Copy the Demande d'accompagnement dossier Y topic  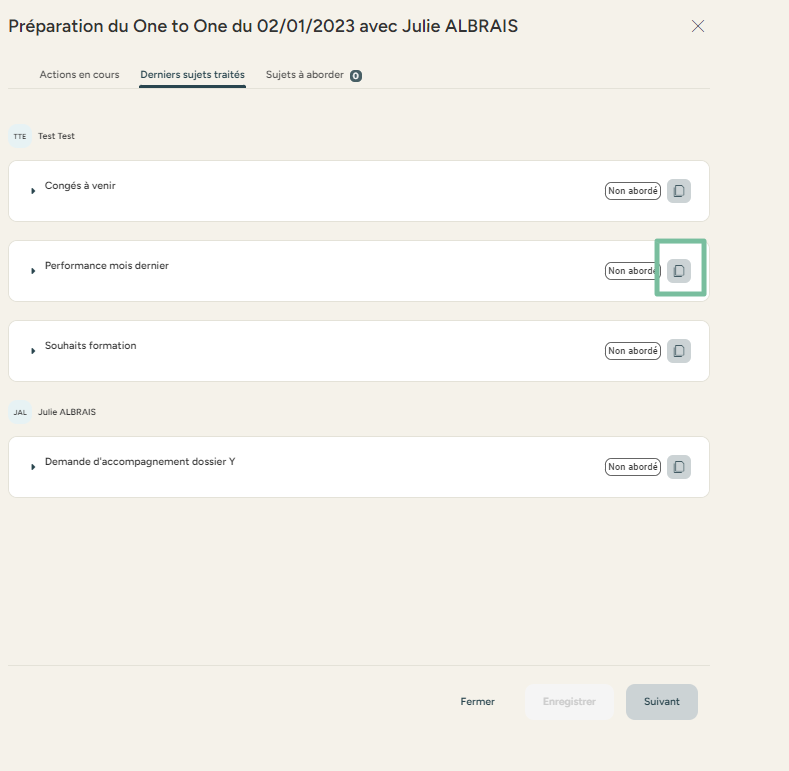point(678,467)
